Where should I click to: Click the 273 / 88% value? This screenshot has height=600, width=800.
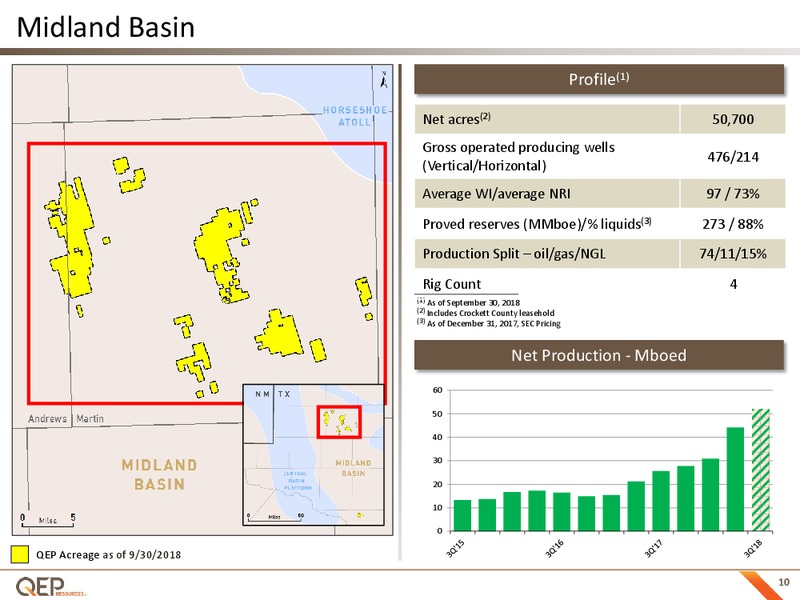coord(733,224)
